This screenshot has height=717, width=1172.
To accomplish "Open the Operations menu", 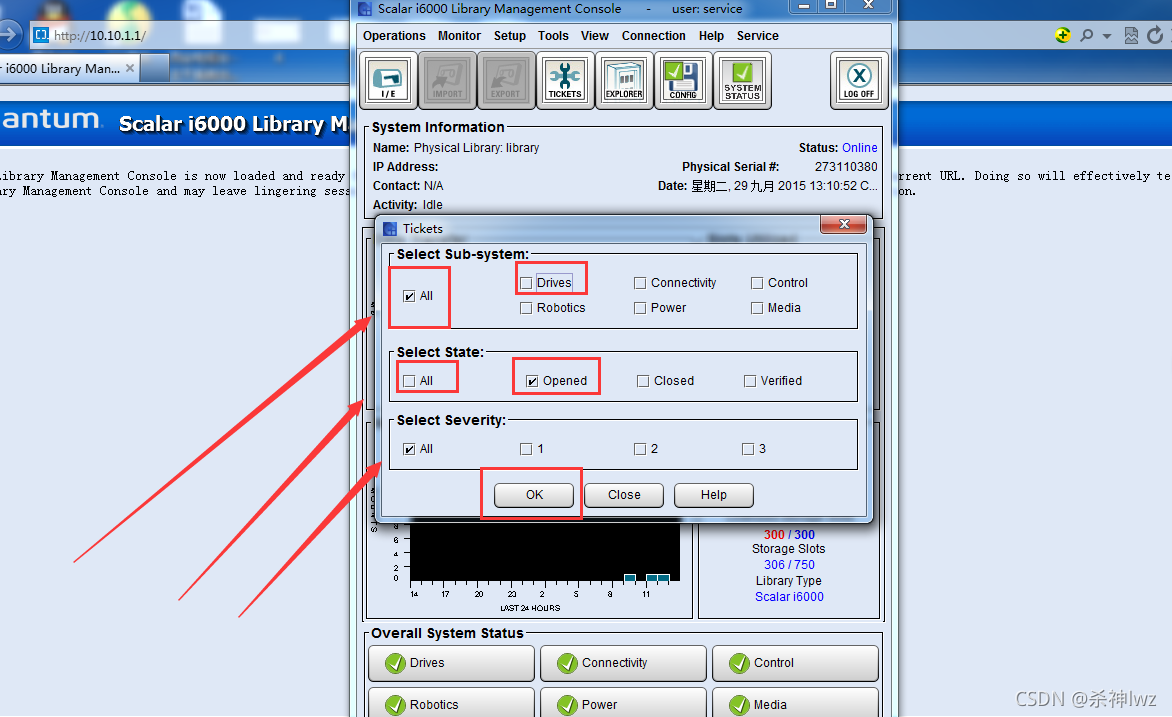I will point(394,36).
